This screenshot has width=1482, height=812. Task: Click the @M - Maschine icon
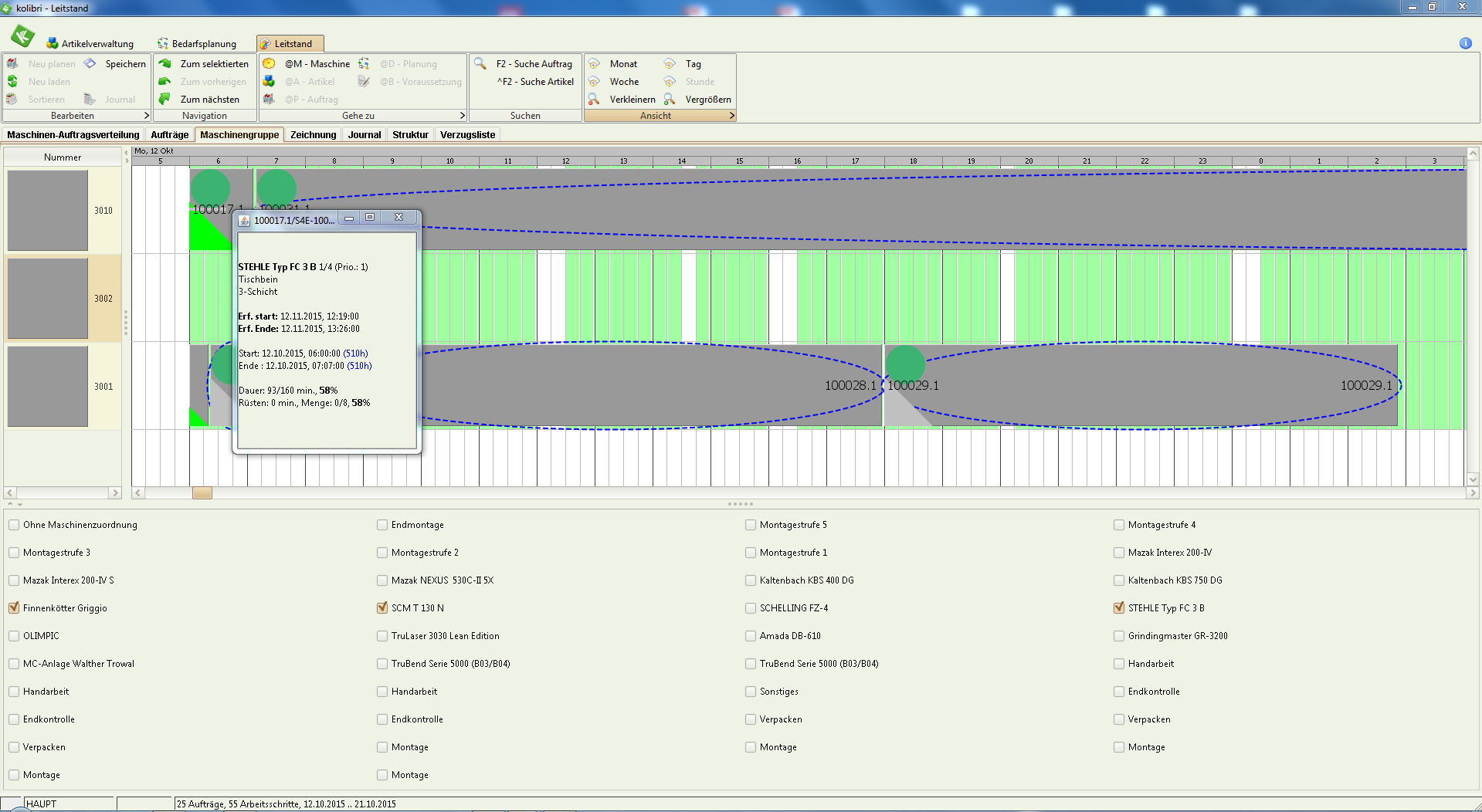click(x=269, y=63)
